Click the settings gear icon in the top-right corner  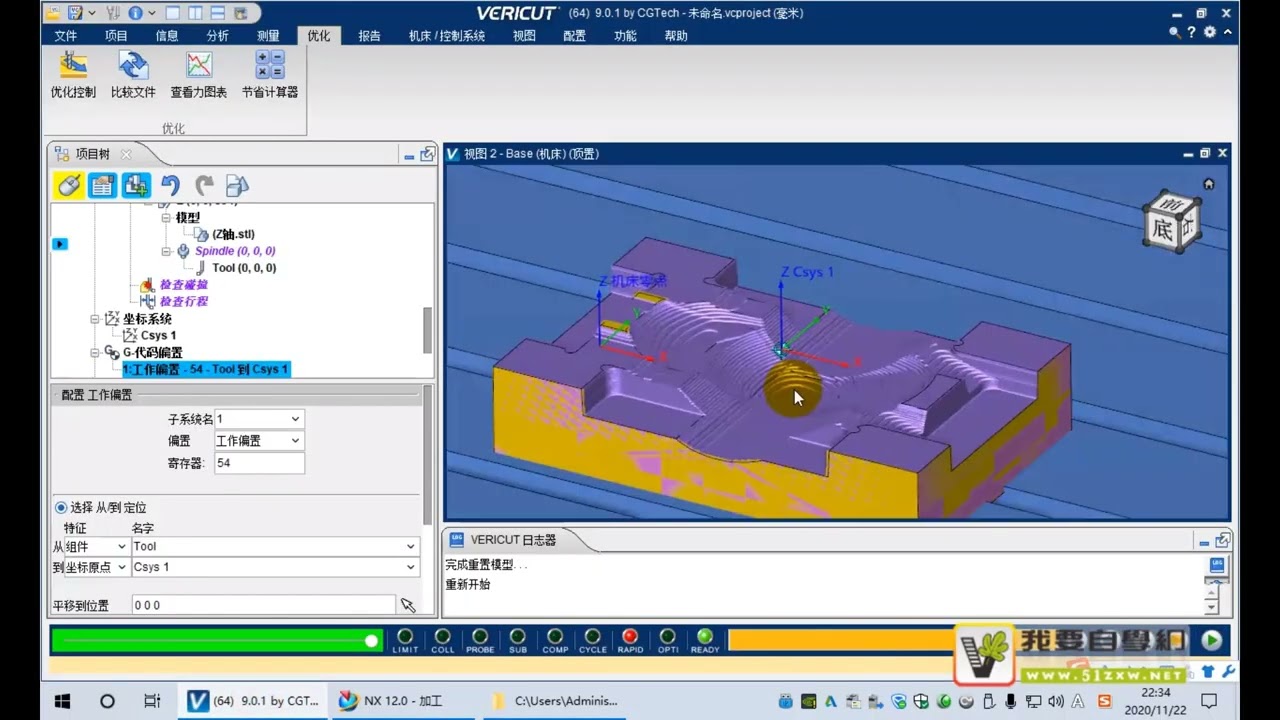click(1210, 32)
